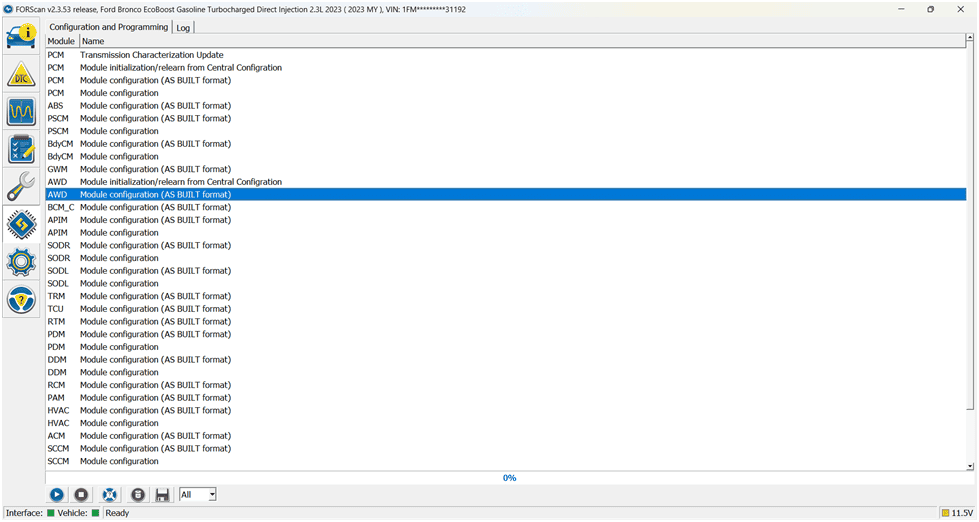Click the green Interface status indicator
Image resolution: width=979 pixels, height=522 pixels.
coord(51,513)
